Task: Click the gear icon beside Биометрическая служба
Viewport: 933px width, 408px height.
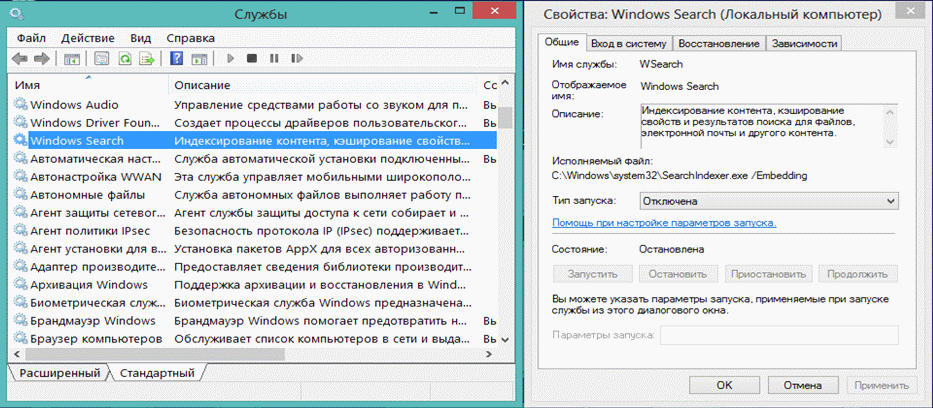Action: [x=21, y=303]
